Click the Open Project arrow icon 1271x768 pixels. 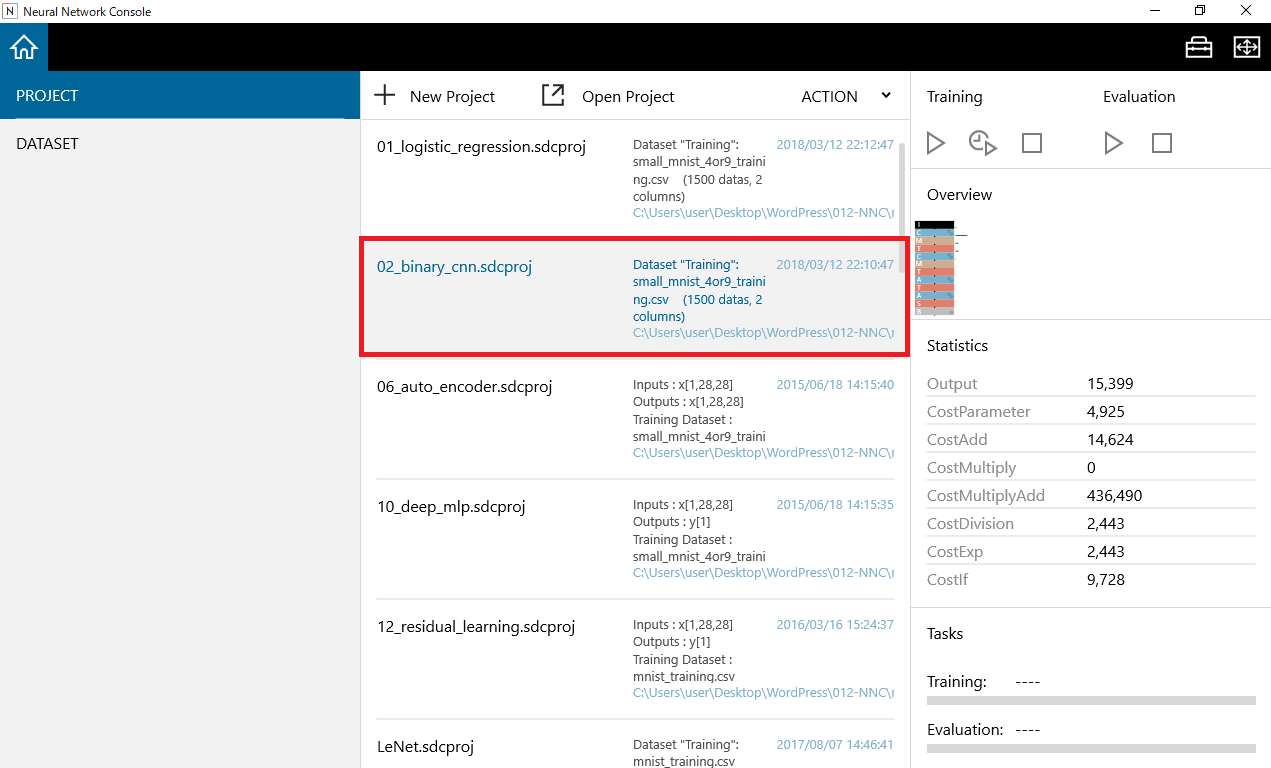click(553, 96)
